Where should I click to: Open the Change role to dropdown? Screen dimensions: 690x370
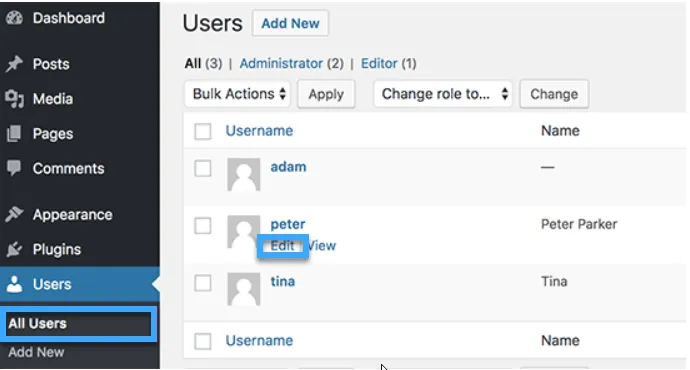[443, 94]
